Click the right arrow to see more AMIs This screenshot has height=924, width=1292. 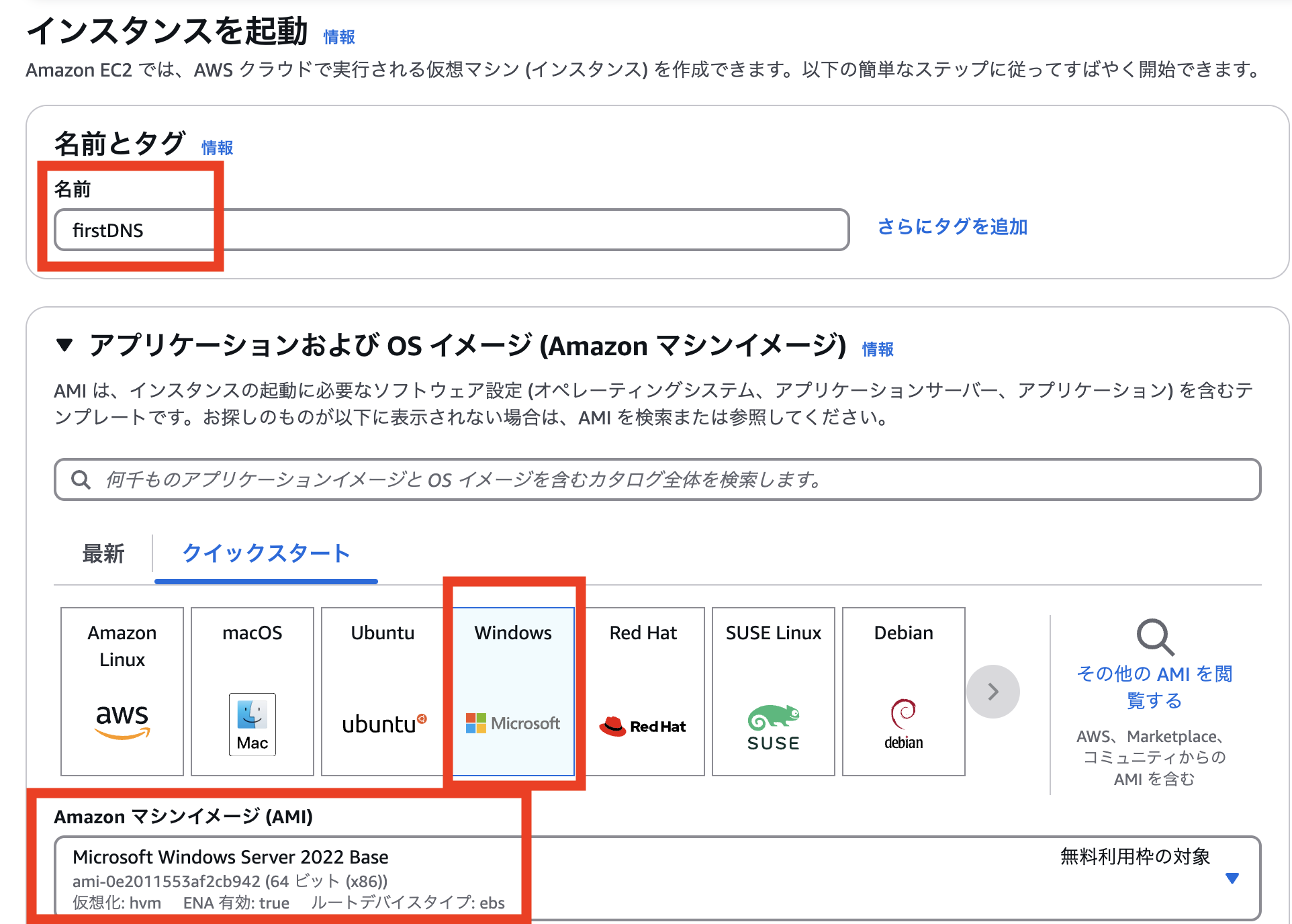pyautogui.click(x=993, y=691)
